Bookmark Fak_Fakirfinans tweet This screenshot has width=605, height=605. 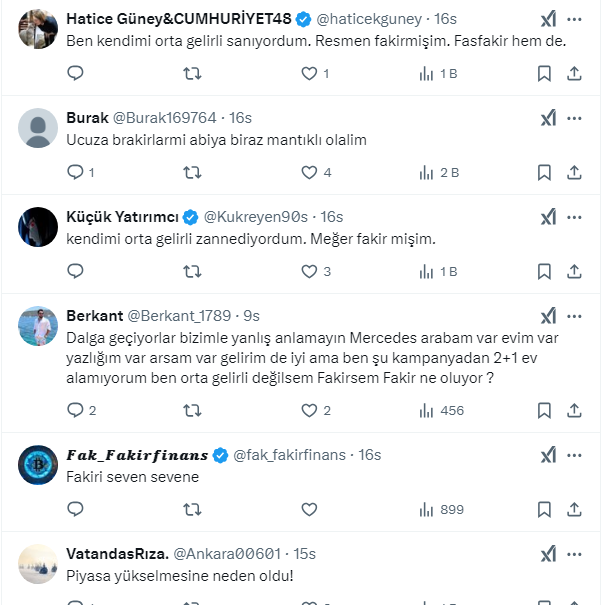(543, 509)
